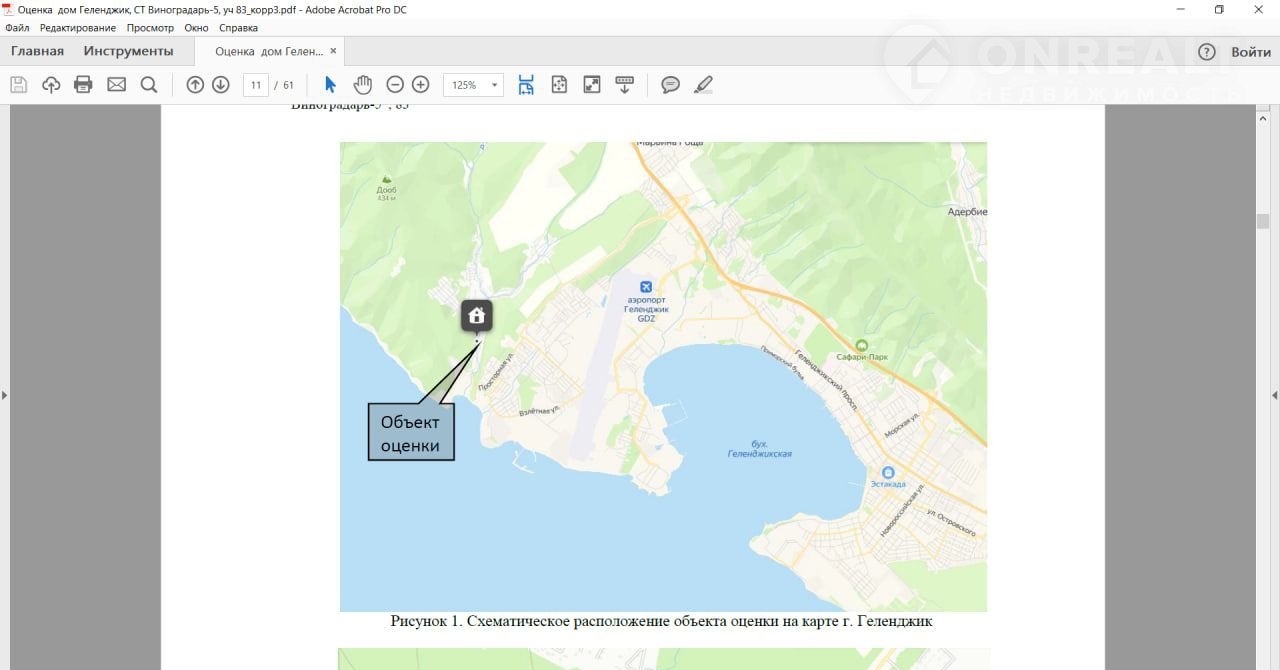Expand the right tools pane
The height and width of the screenshot is (670, 1280).
[1274, 395]
